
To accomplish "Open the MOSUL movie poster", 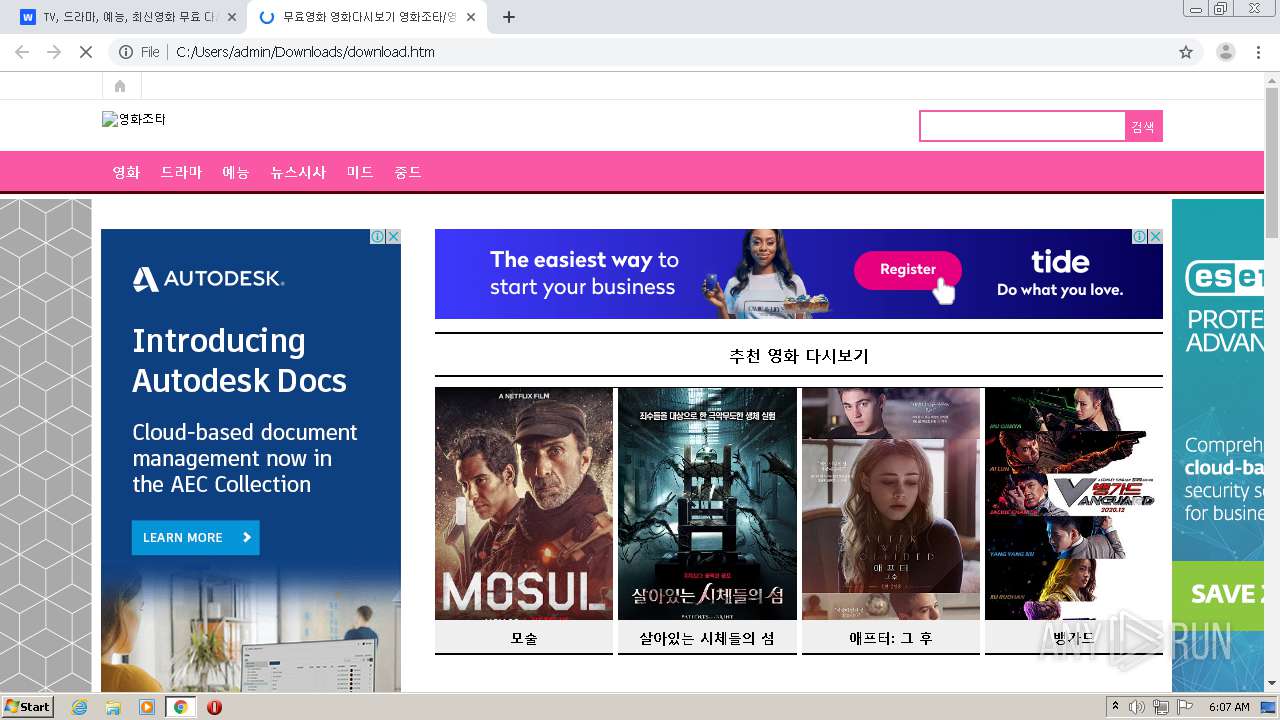I will tap(524, 504).
